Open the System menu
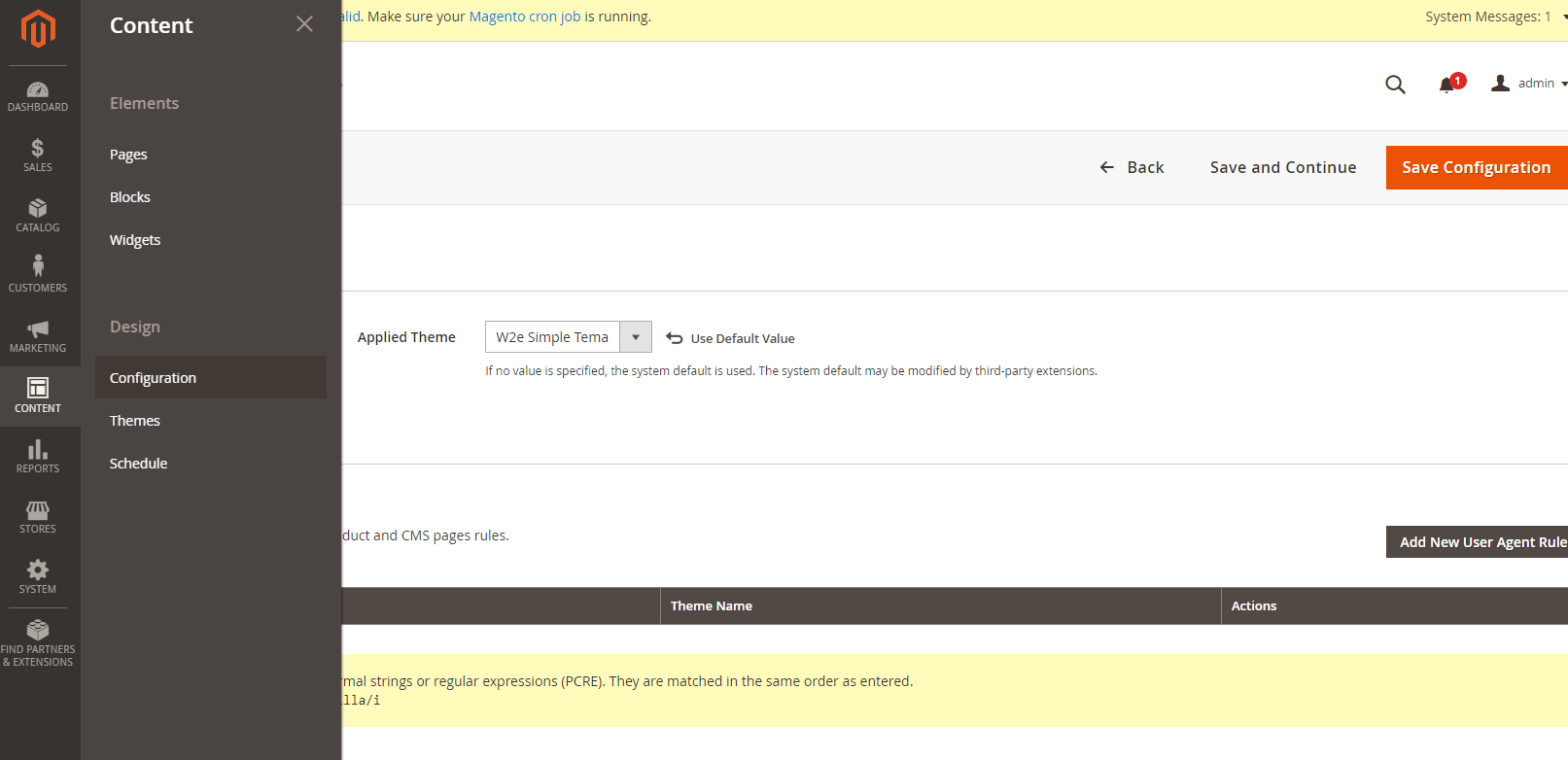1568x760 pixels. coord(38,577)
